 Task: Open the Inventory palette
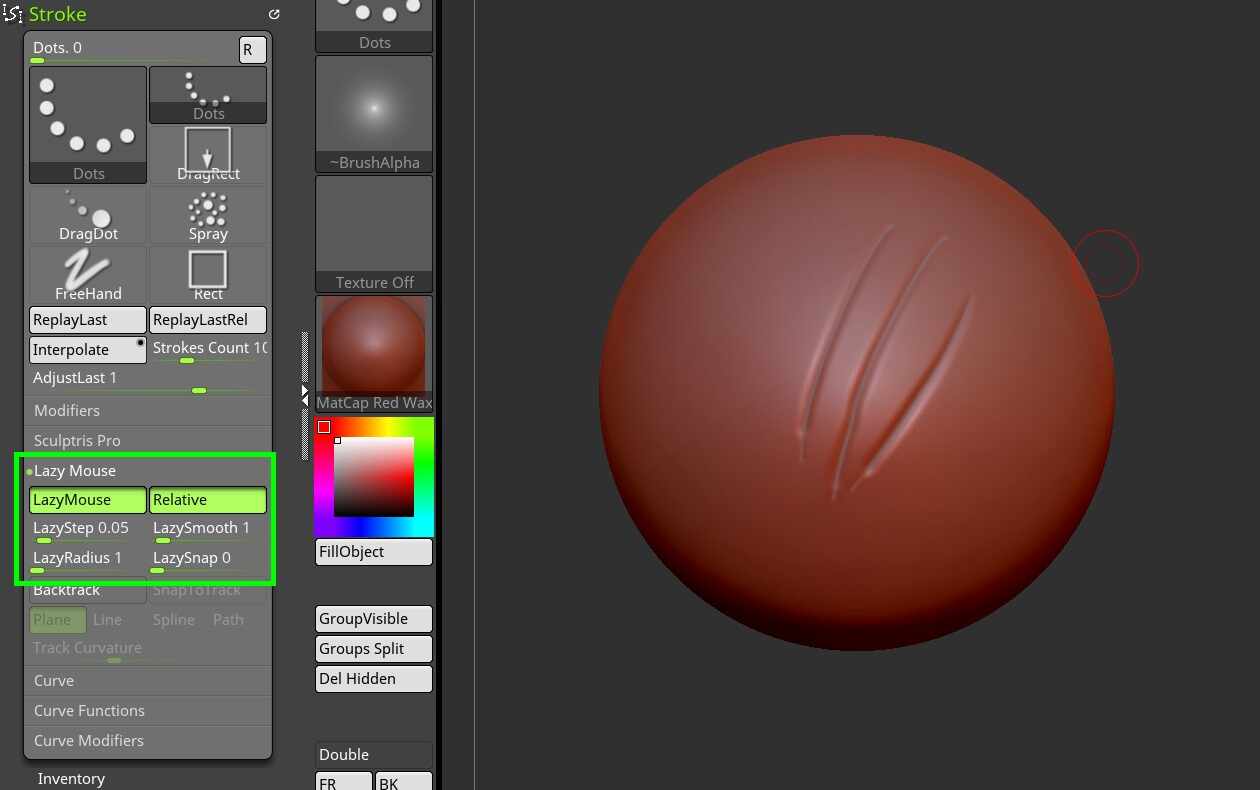70,778
